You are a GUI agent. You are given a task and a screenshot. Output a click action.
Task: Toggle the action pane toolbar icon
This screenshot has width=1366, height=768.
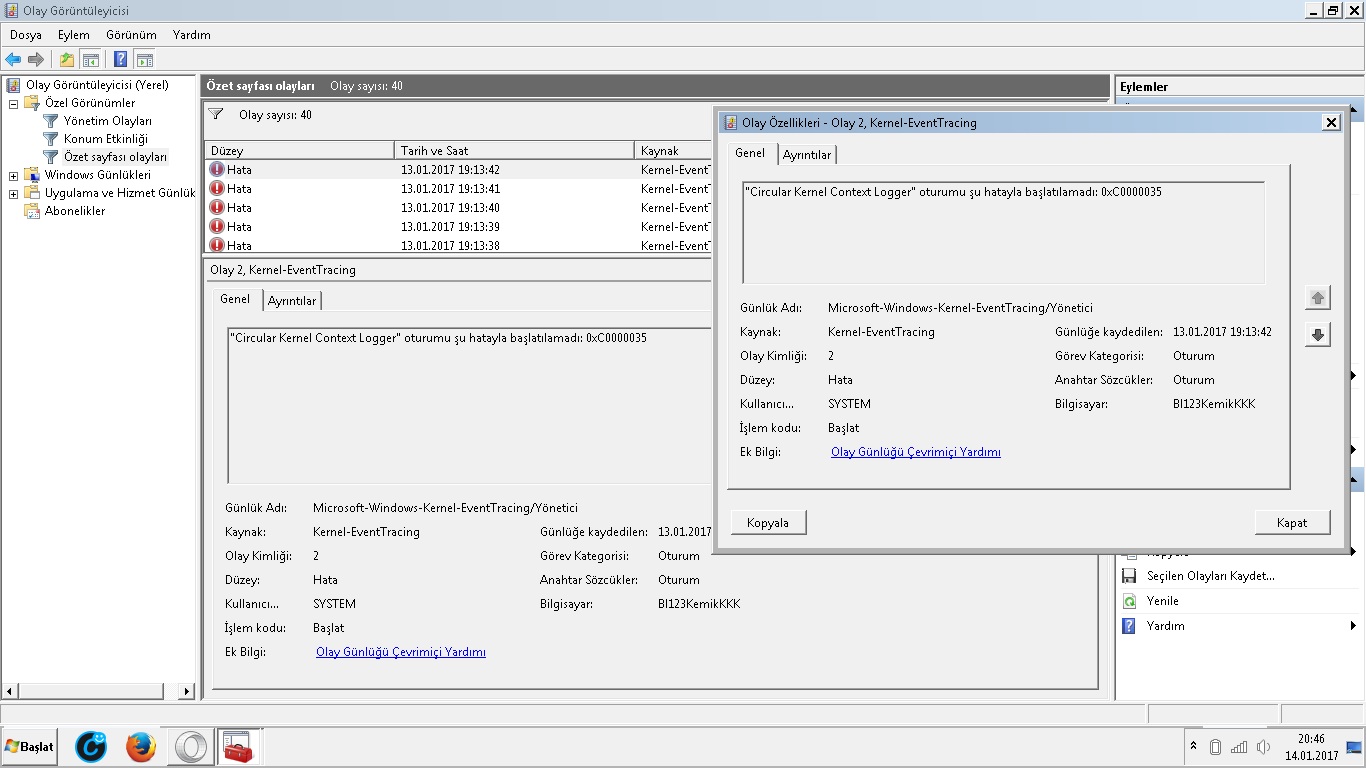pos(144,60)
